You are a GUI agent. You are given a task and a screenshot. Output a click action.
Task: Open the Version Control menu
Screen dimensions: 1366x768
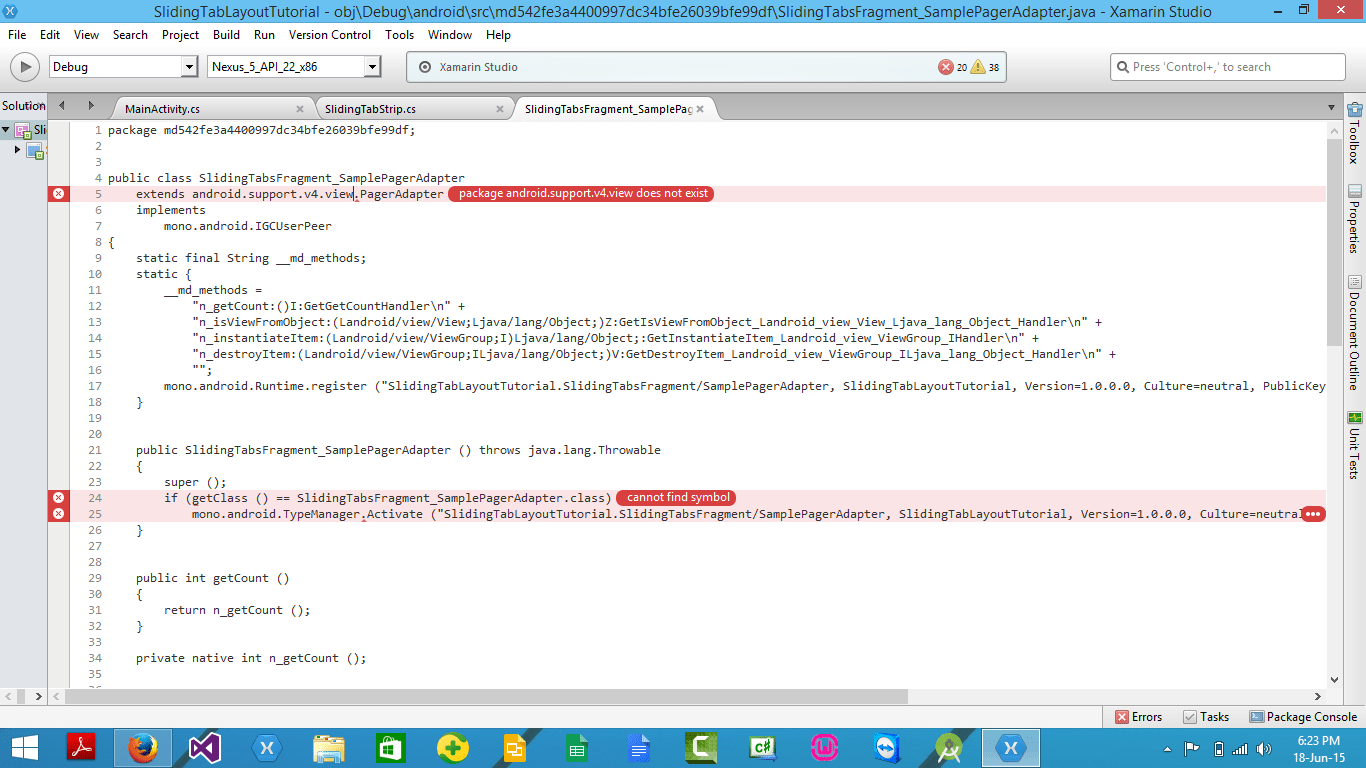[x=330, y=35]
